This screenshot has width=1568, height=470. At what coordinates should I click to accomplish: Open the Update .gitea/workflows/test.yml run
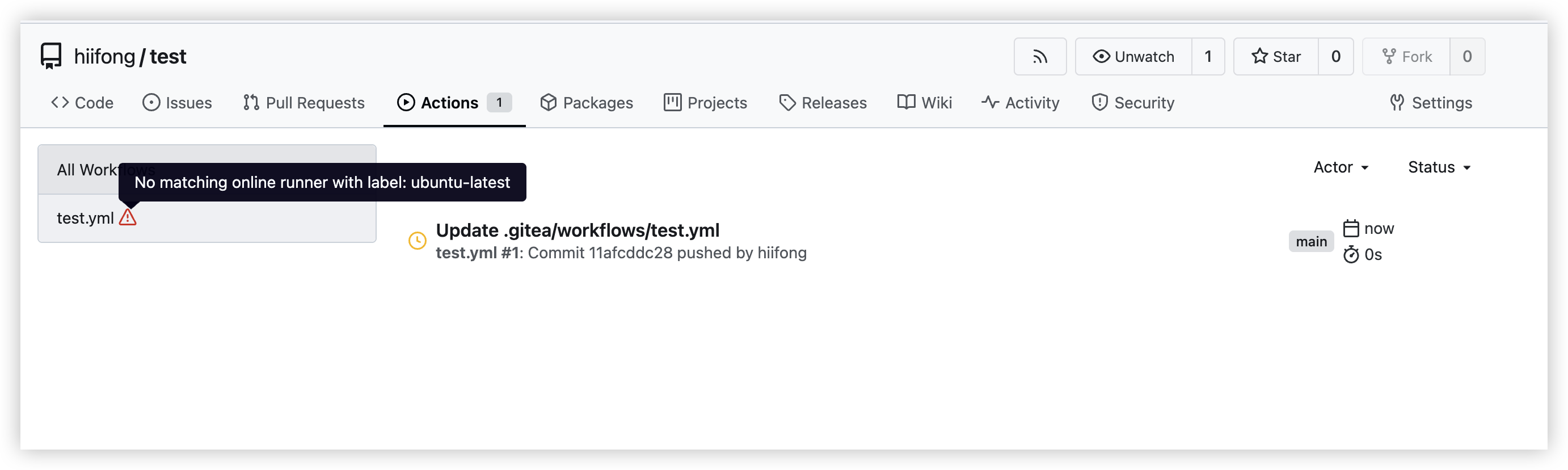(x=577, y=230)
